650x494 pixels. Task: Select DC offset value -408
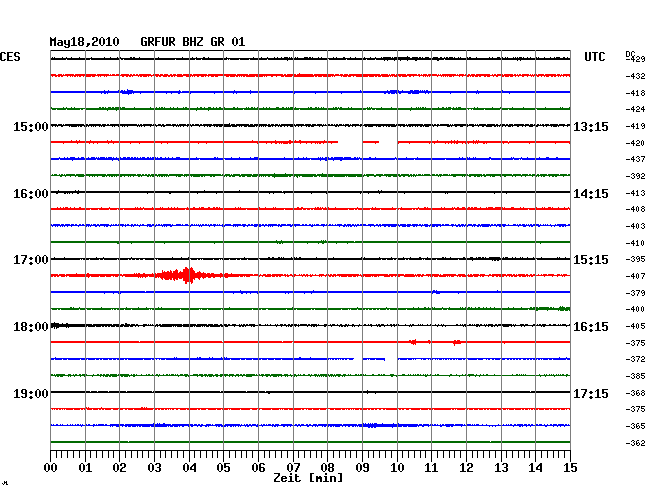click(635, 209)
